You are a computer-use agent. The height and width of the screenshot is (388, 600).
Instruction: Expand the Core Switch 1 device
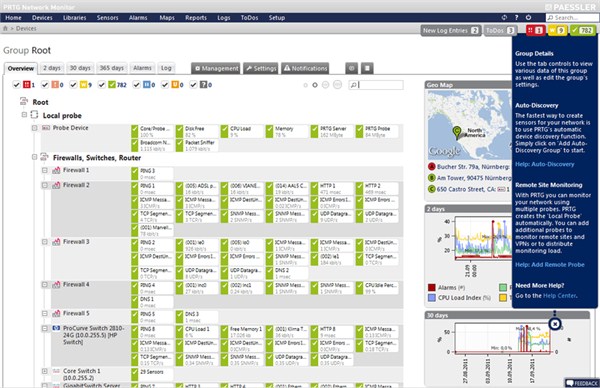tap(45, 371)
